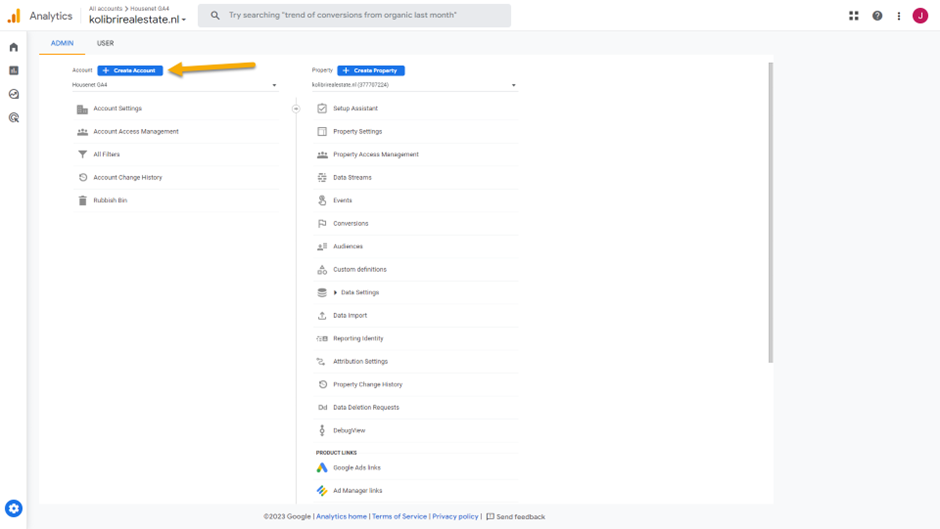The image size is (940, 529).
Task: Collapse the account column with circle arrow
Action: coord(296,109)
